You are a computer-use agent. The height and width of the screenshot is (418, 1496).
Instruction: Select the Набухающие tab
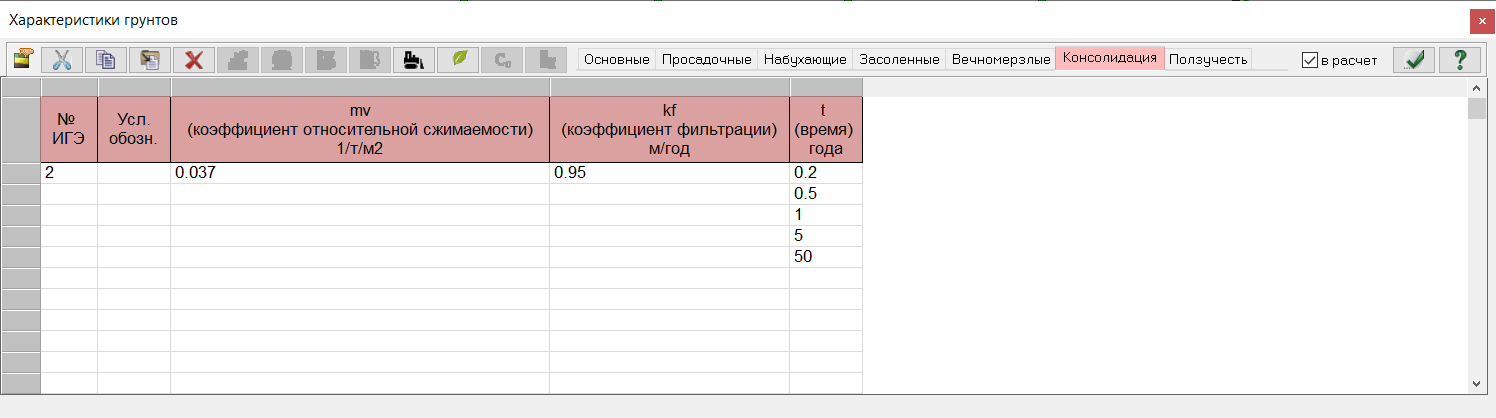(805, 60)
